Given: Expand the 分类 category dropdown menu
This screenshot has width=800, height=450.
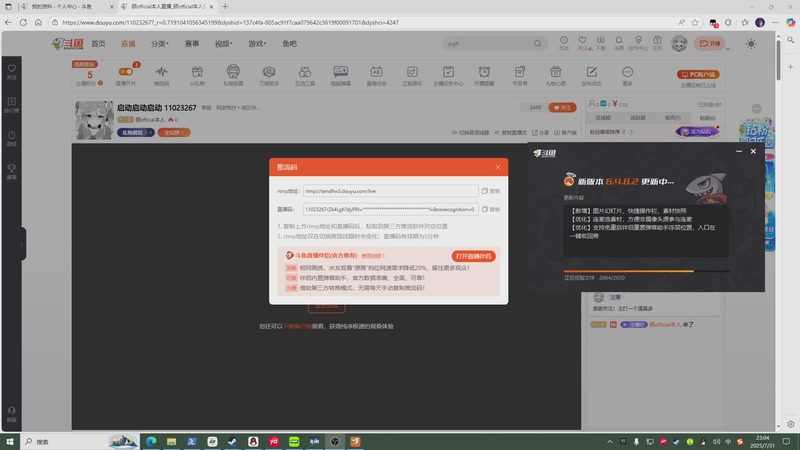Looking at the screenshot, I should (159, 44).
